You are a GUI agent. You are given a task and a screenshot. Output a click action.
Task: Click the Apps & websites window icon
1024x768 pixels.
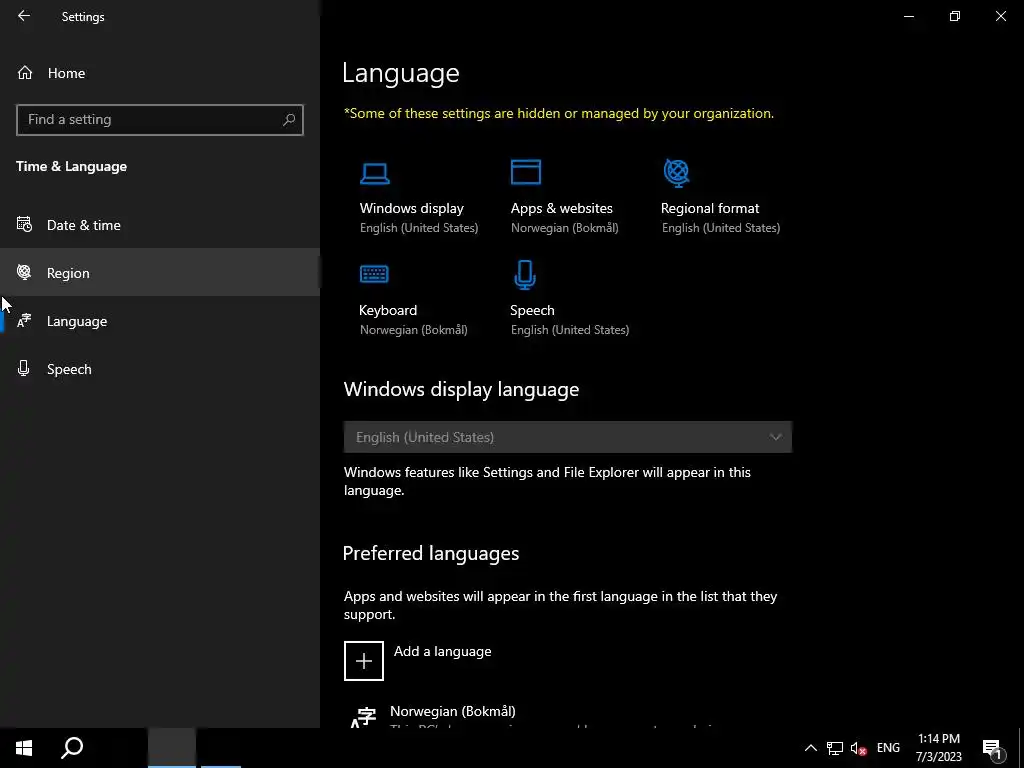coord(526,172)
